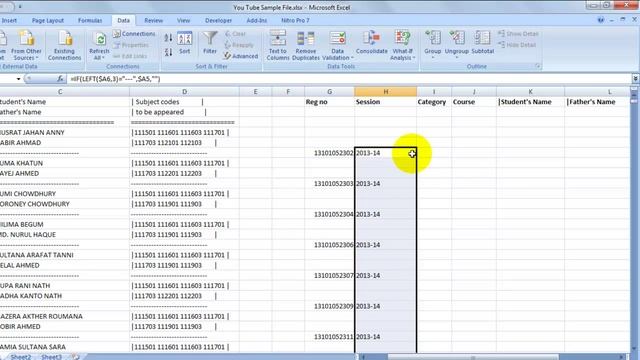Select column H header
This screenshot has height=360, width=640.
click(x=386, y=92)
